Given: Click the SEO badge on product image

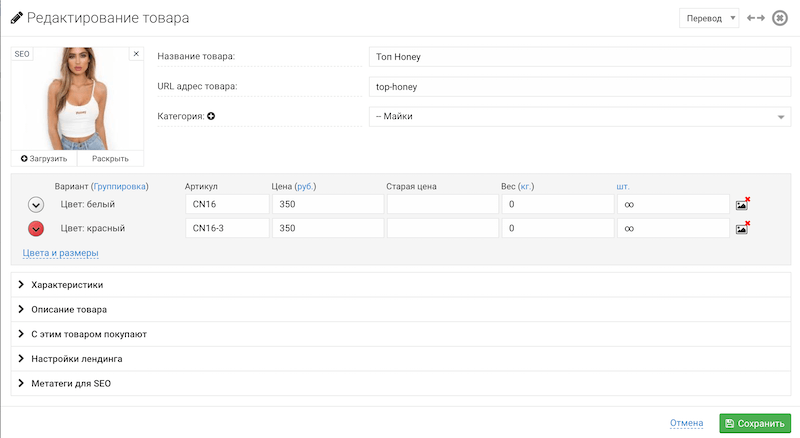Looking at the screenshot, I should pyautogui.click(x=22, y=54).
